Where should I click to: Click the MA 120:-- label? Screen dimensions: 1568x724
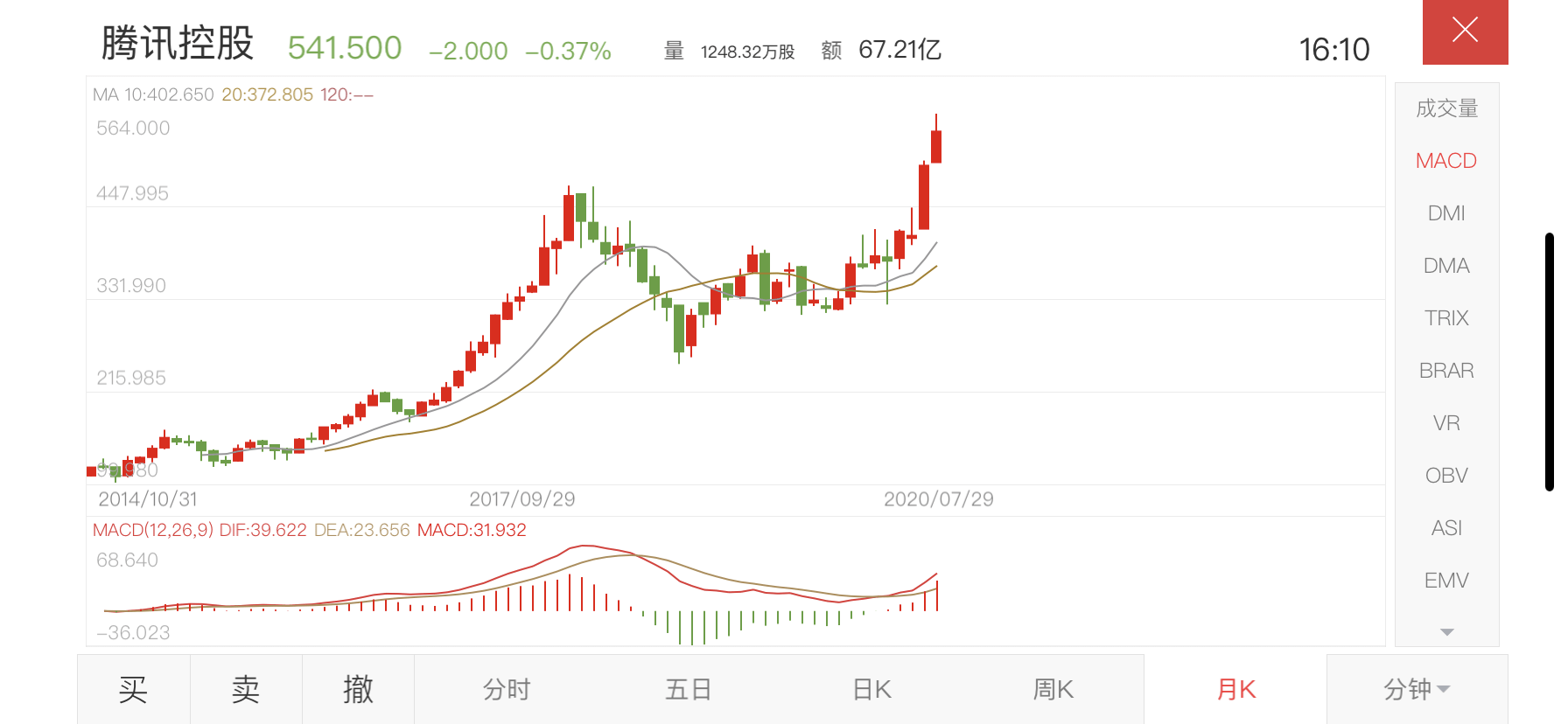pos(346,94)
